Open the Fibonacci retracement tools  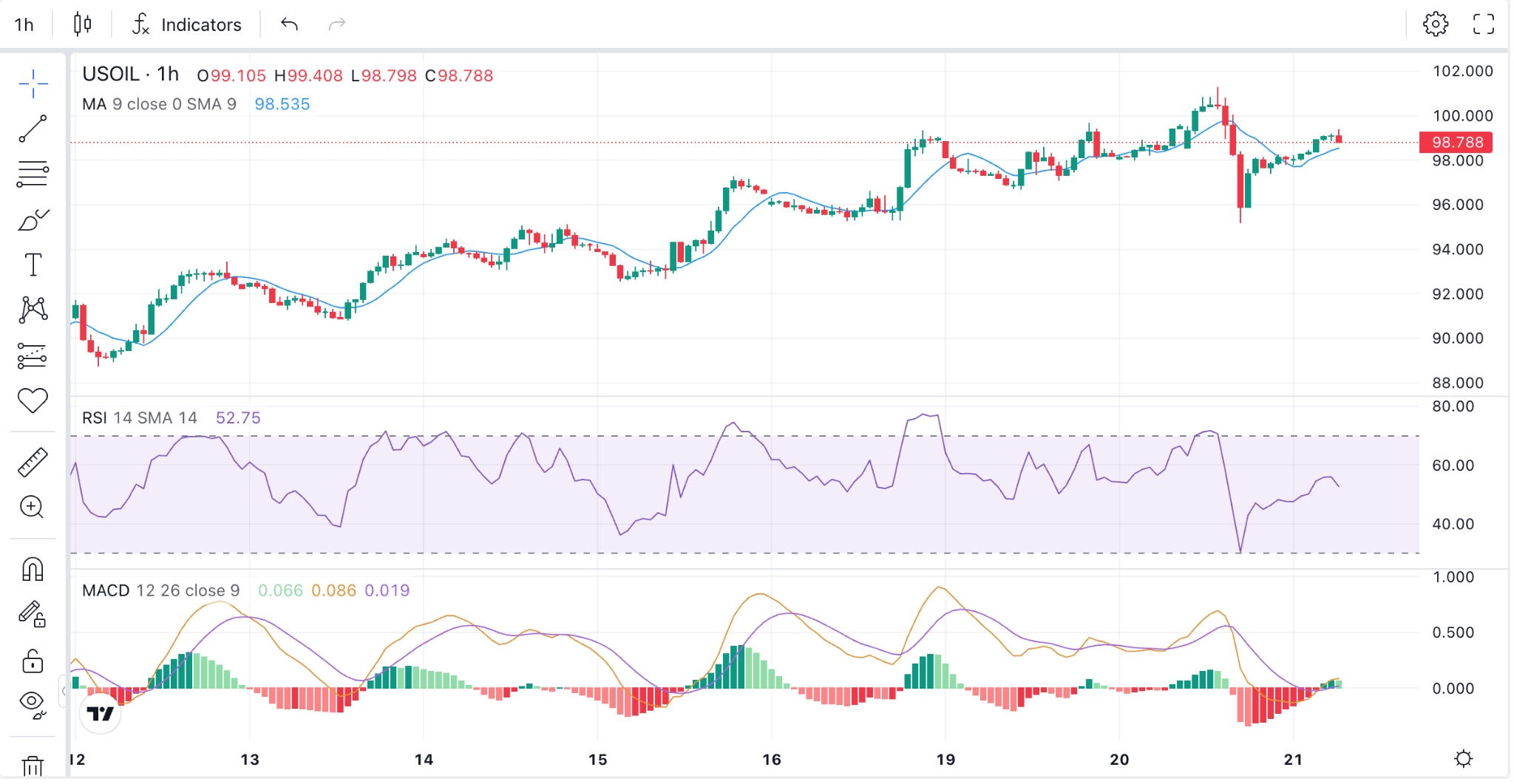point(33,174)
